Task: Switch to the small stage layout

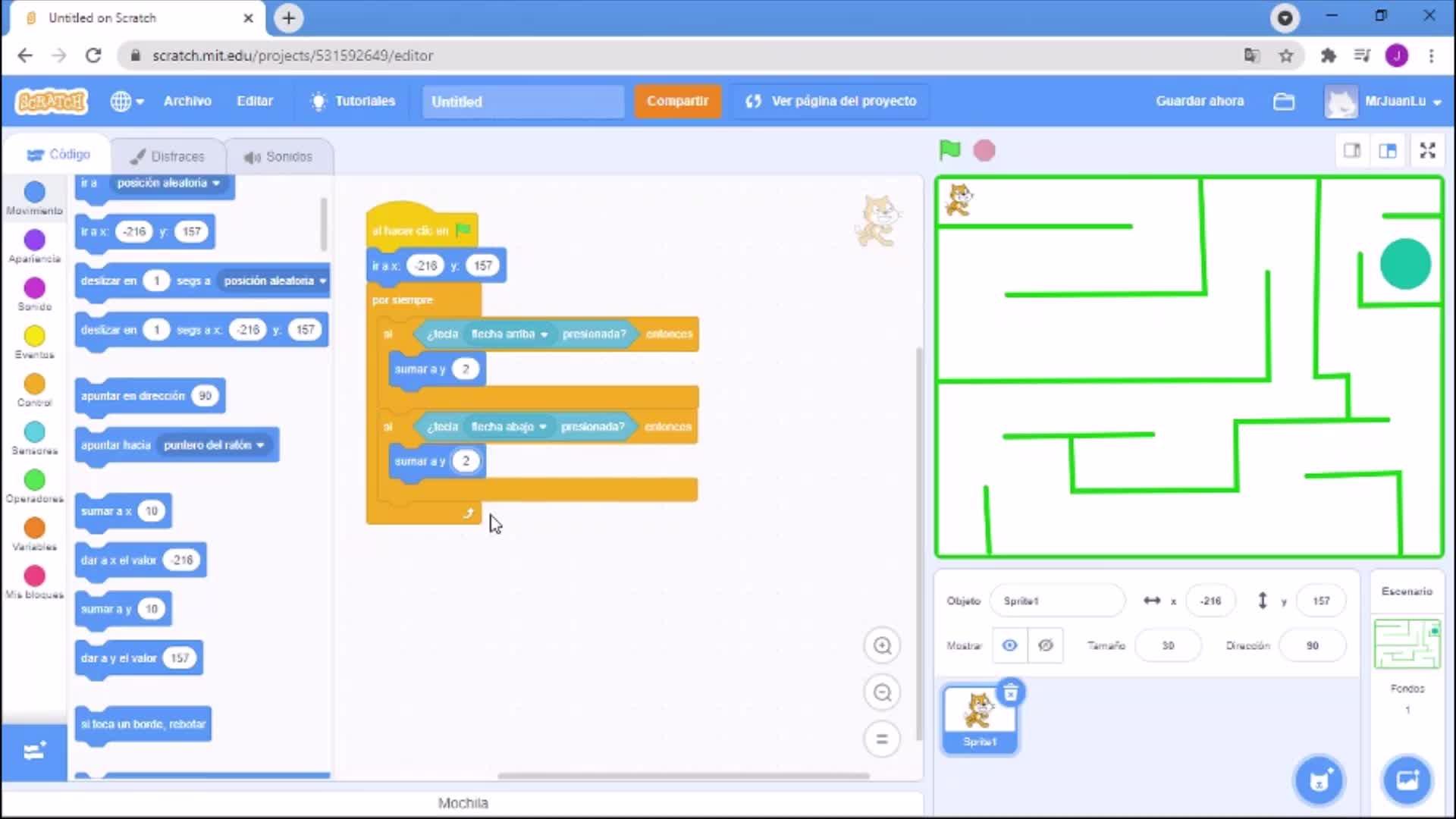Action: point(1352,151)
